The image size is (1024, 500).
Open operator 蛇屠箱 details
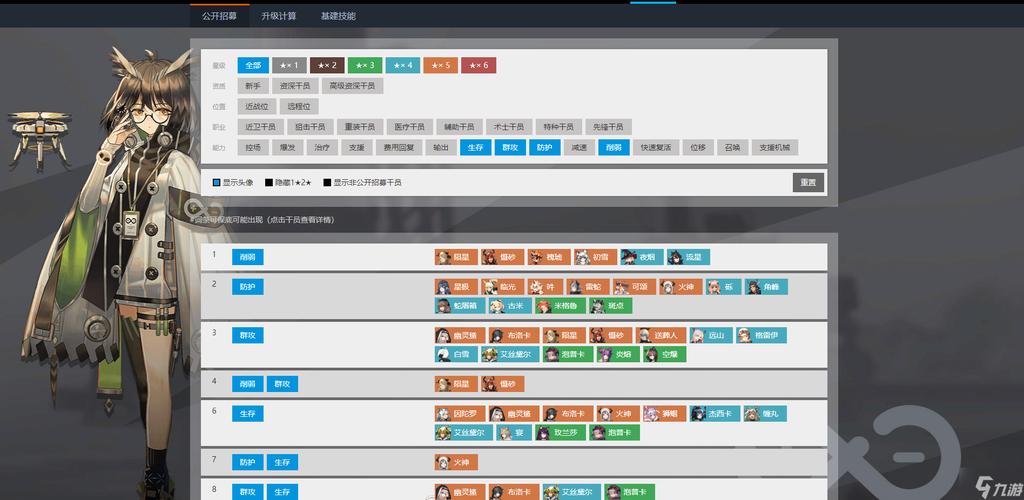coord(460,305)
